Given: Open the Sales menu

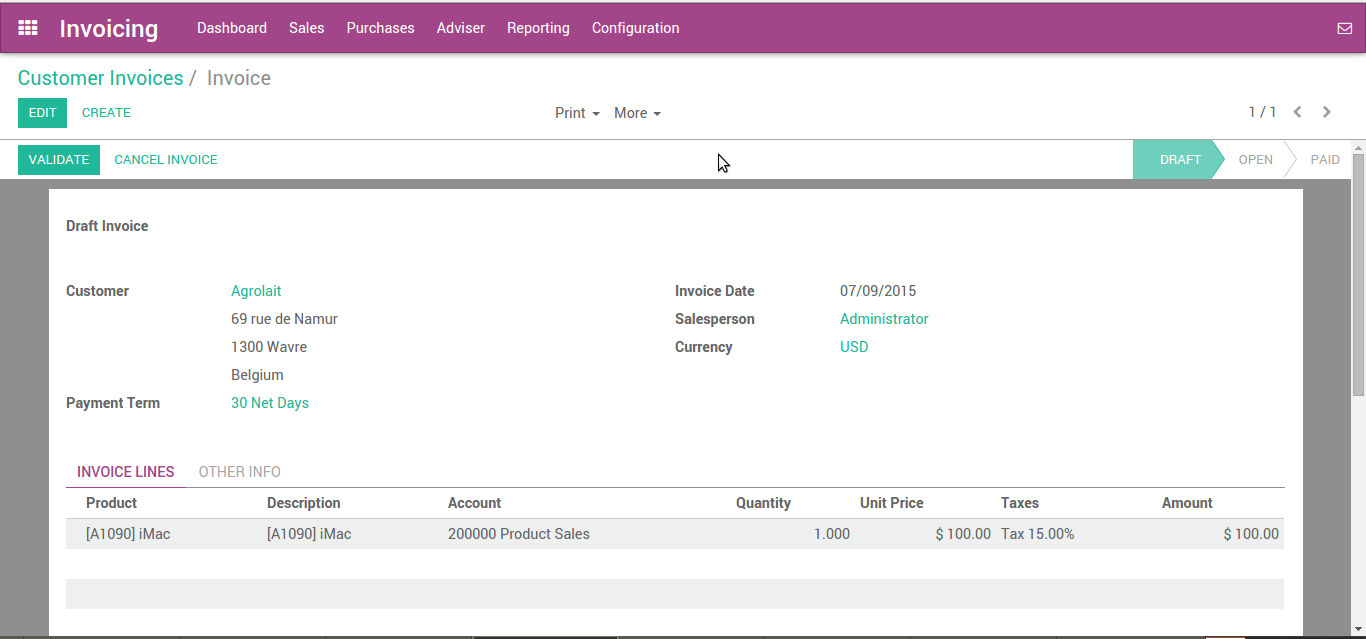Looking at the screenshot, I should tap(306, 27).
